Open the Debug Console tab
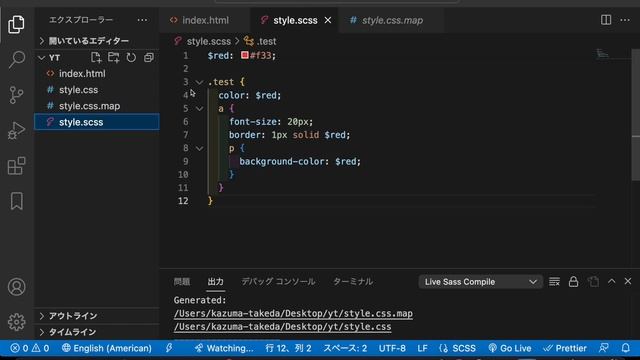The width and height of the screenshot is (640, 360). point(278,282)
